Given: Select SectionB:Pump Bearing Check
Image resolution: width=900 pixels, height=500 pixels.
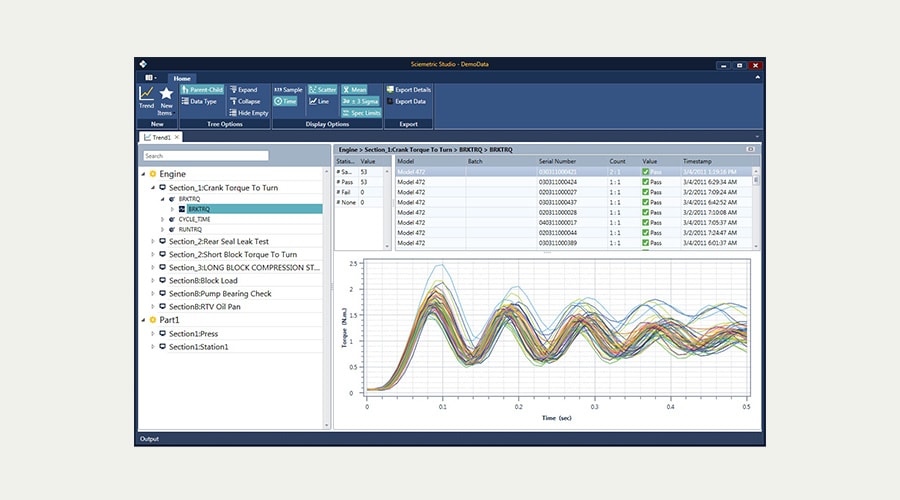Looking at the screenshot, I should (220, 294).
